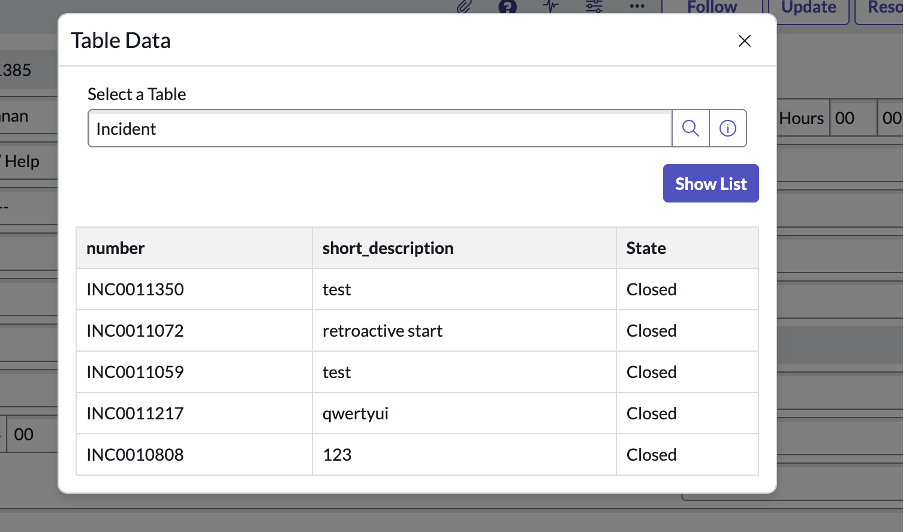Close the Table Data dialog
904x532 pixels.
(x=744, y=41)
